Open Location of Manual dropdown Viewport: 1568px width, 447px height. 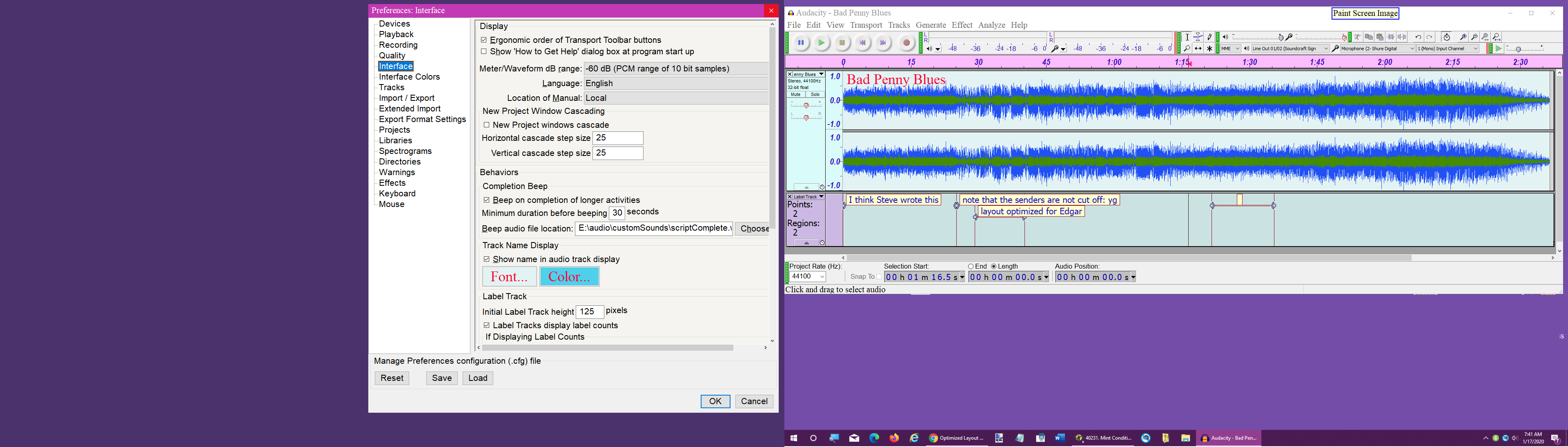pyautogui.click(x=676, y=98)
